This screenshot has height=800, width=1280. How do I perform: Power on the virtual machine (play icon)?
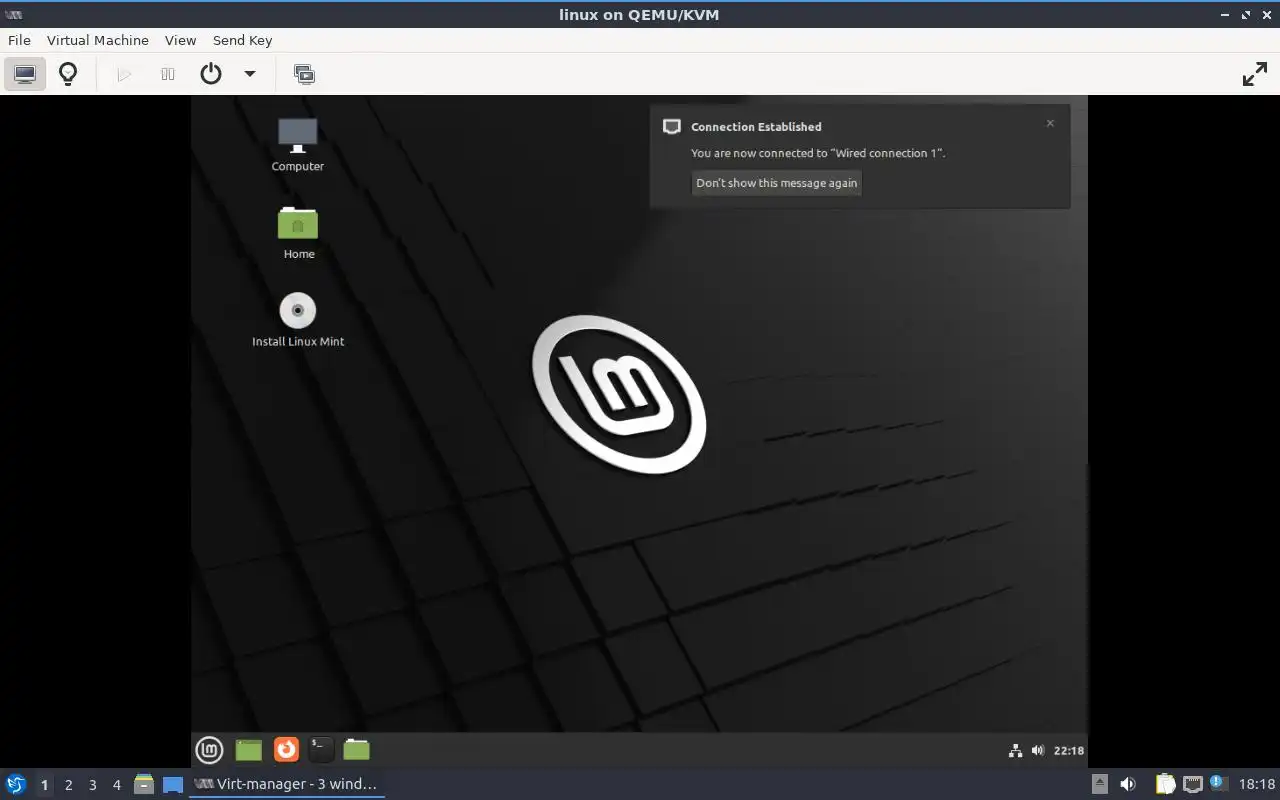[x=124, y=74]
